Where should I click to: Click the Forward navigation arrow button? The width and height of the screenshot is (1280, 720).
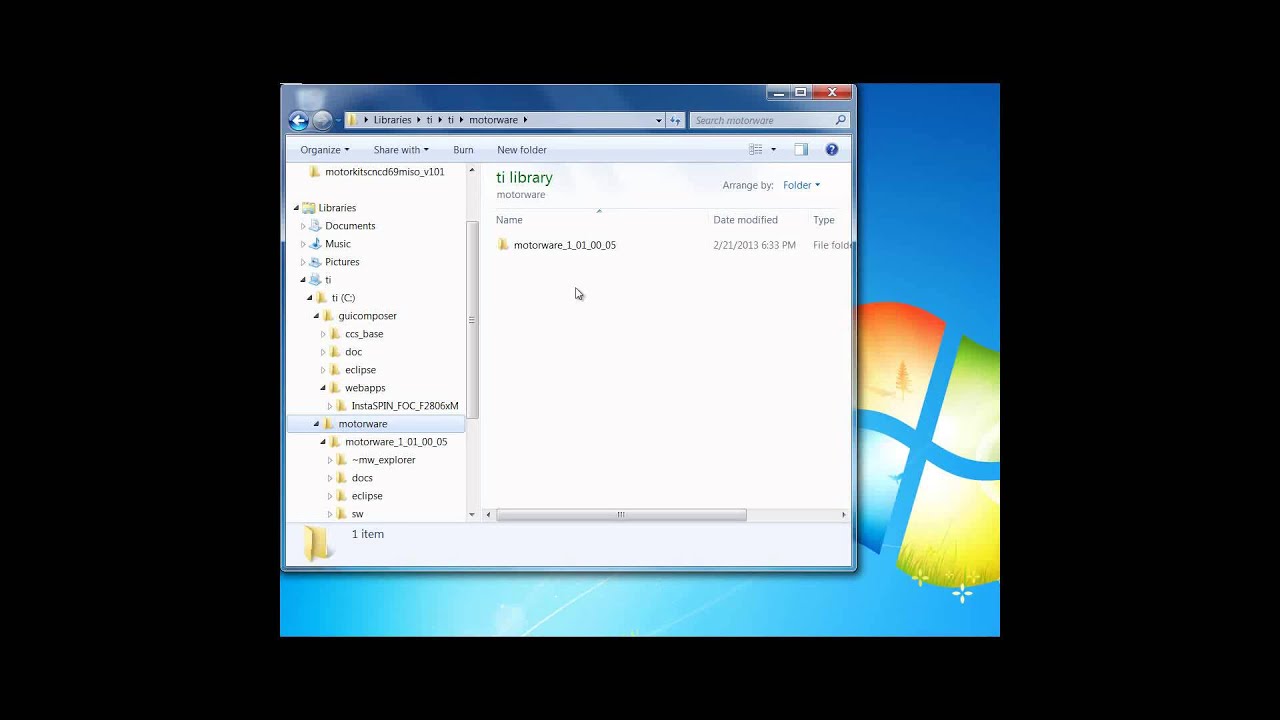tap(321, 120)
